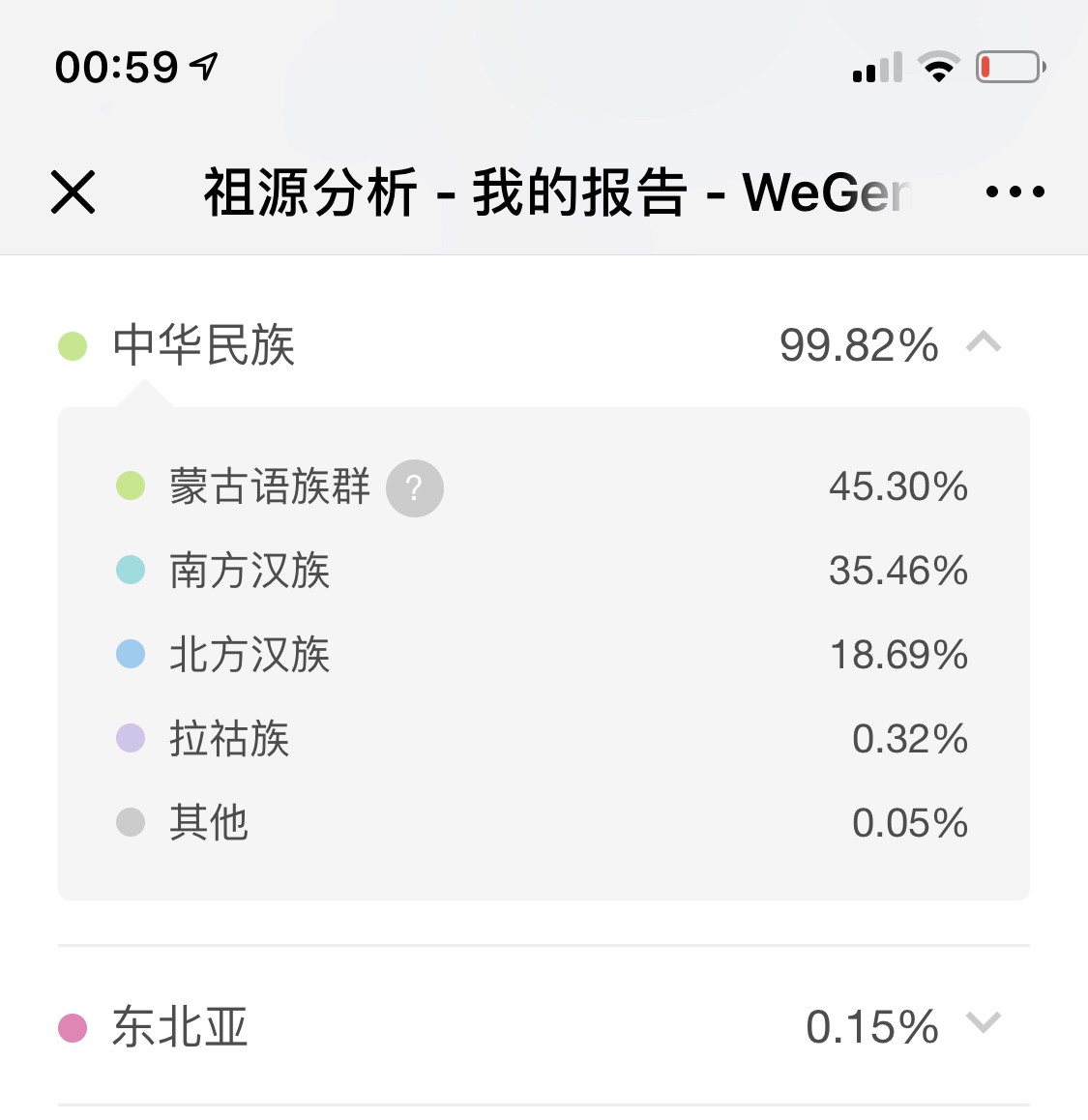Tap the 东北亚 heading label

click(180, 1027)
